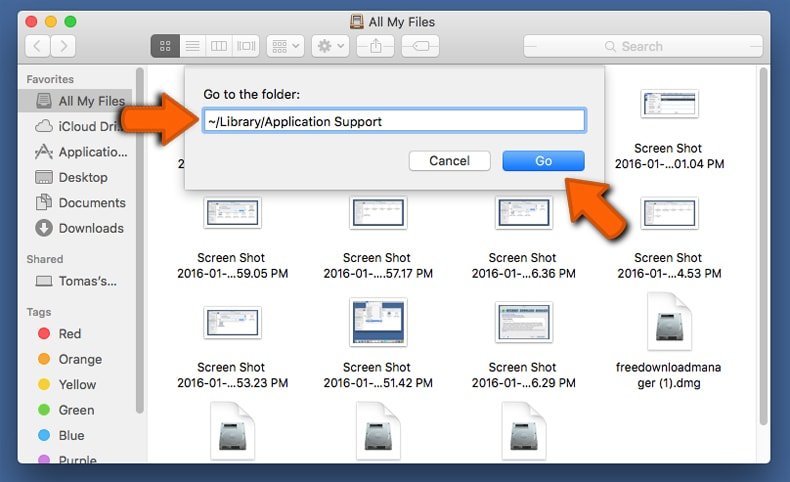Click the Go to the folder path field

click(392, 121)
